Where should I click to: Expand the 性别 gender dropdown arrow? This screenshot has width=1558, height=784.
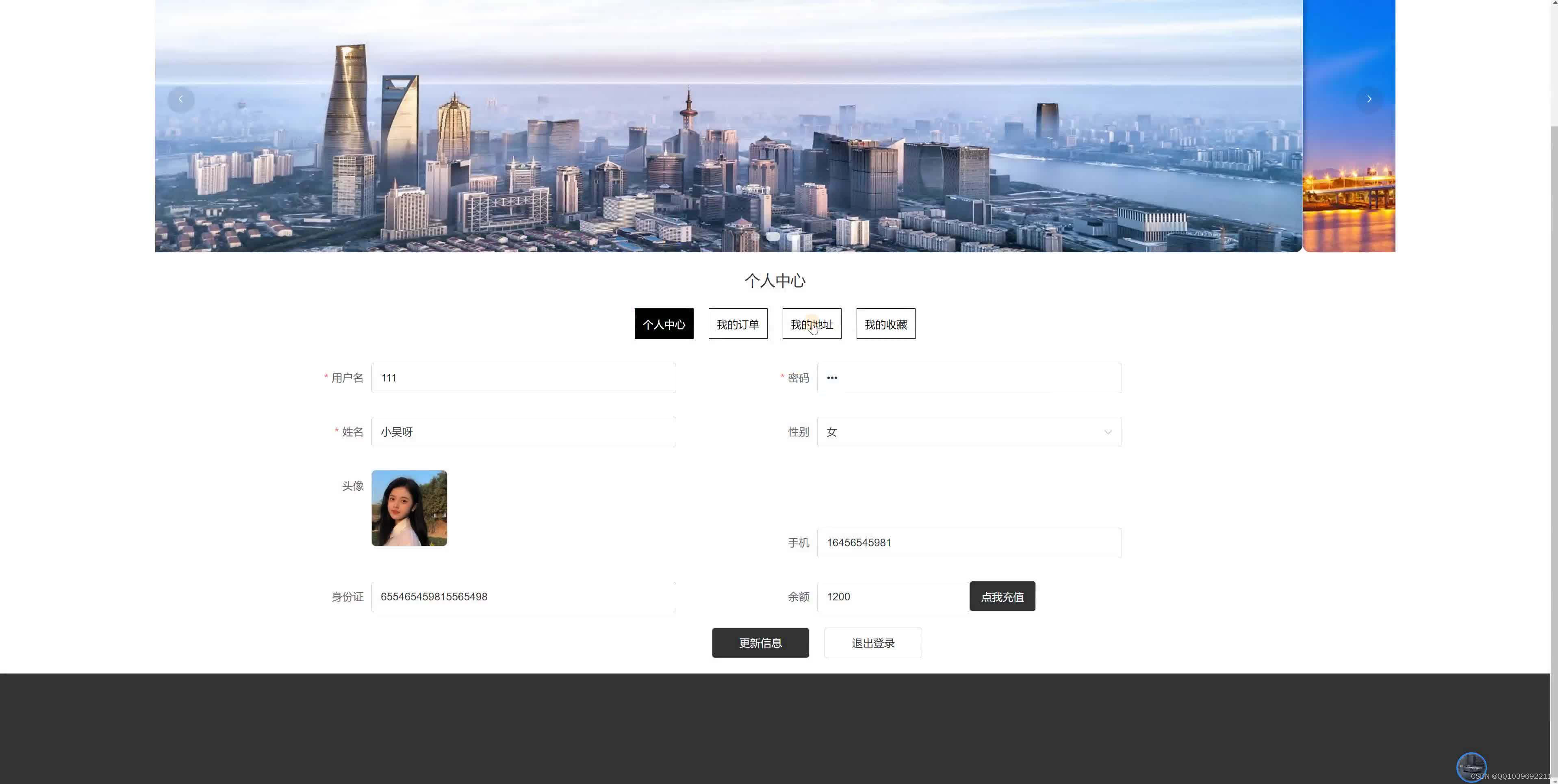point(1107,432)
